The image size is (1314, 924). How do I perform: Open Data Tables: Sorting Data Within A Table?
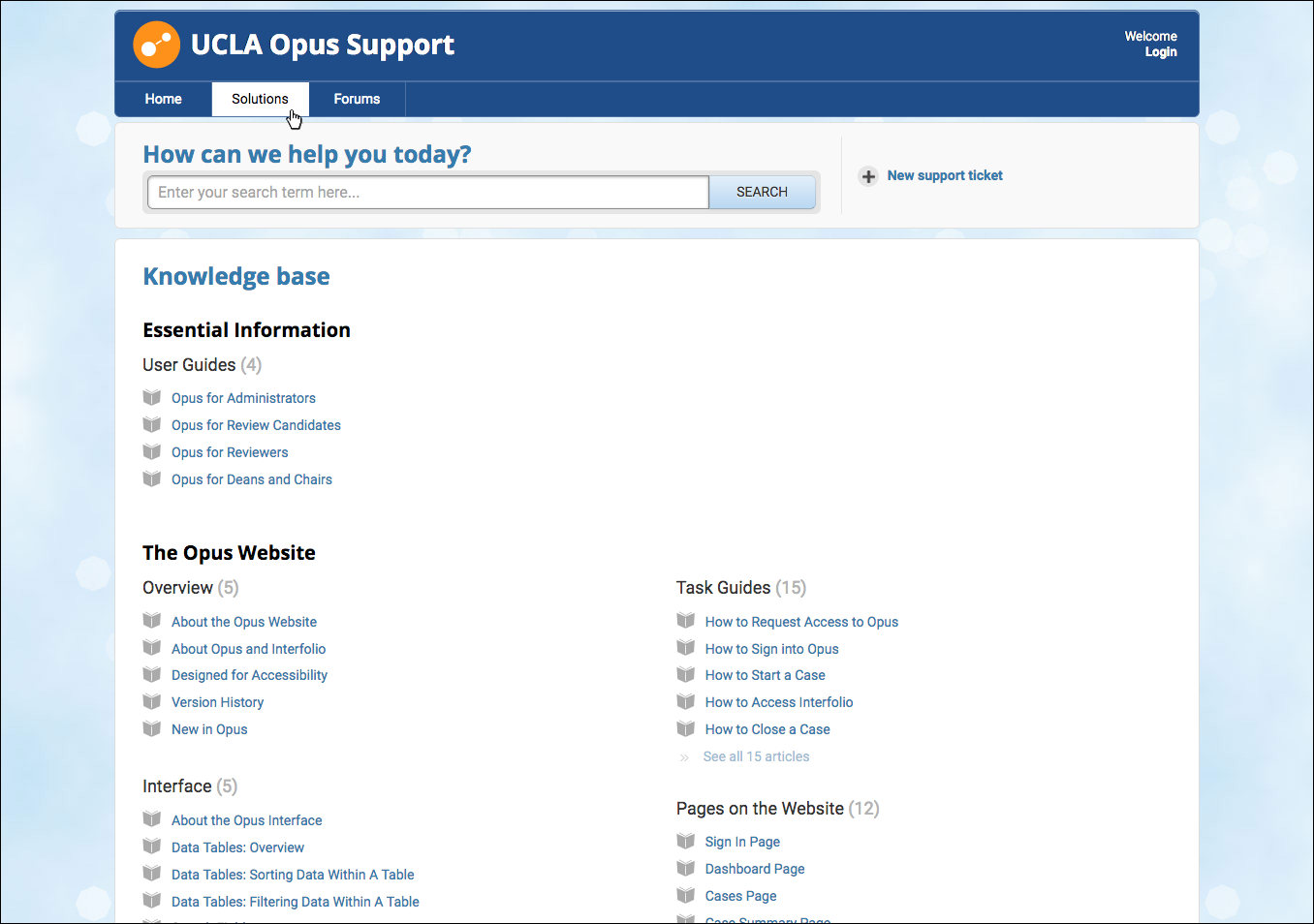click(x=293, y=875)
